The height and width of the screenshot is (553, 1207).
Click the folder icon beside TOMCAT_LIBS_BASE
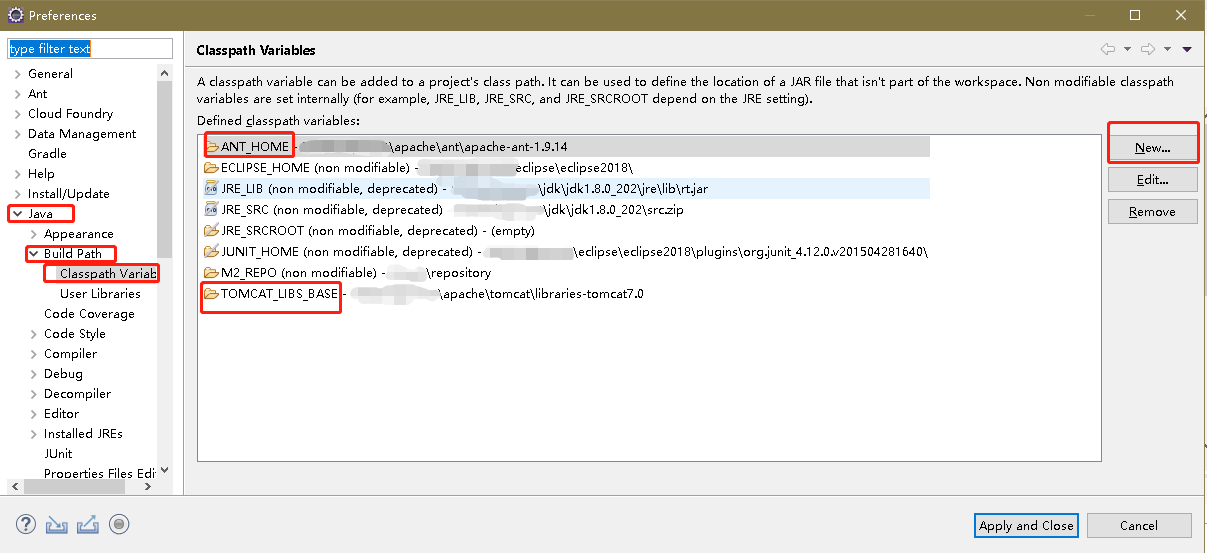pos(211,294)
